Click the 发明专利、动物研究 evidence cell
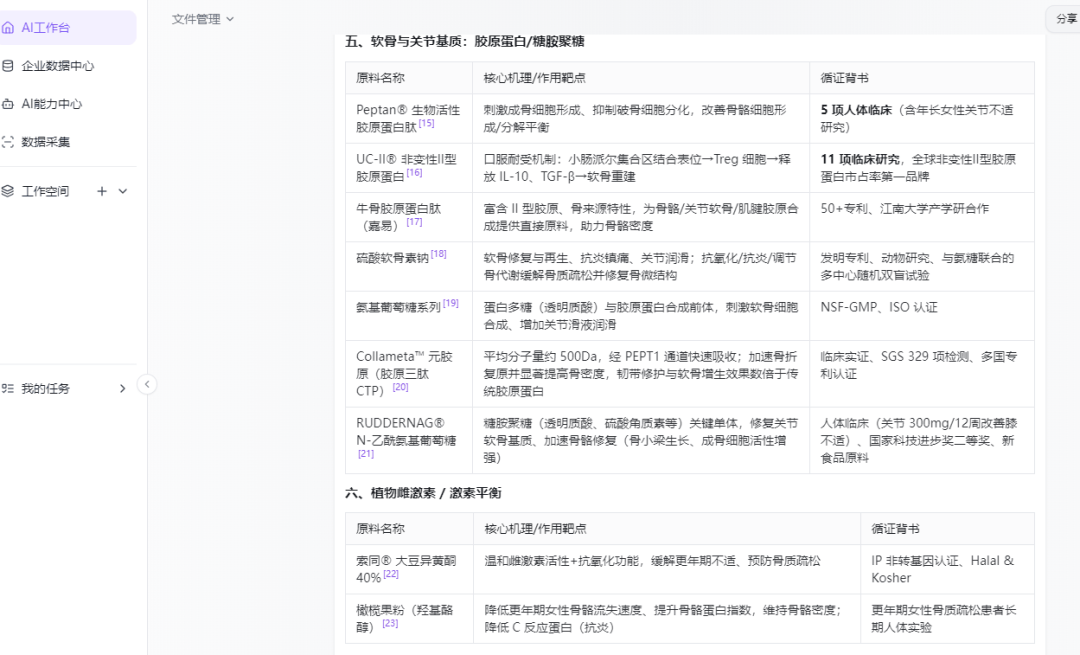 [x=922, y=267]
